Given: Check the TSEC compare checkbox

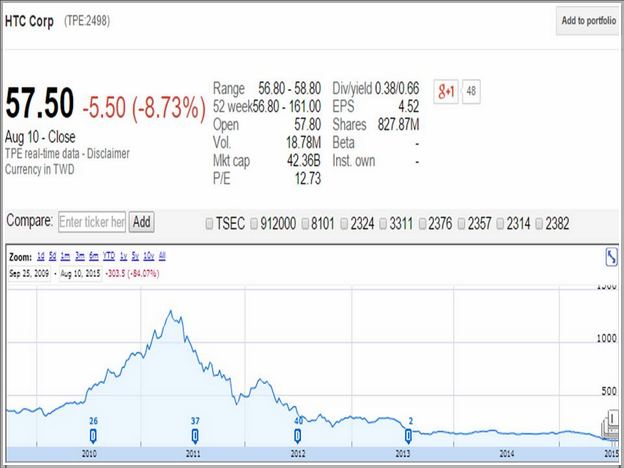Looking at the screenshot, I should pos(209,224).
